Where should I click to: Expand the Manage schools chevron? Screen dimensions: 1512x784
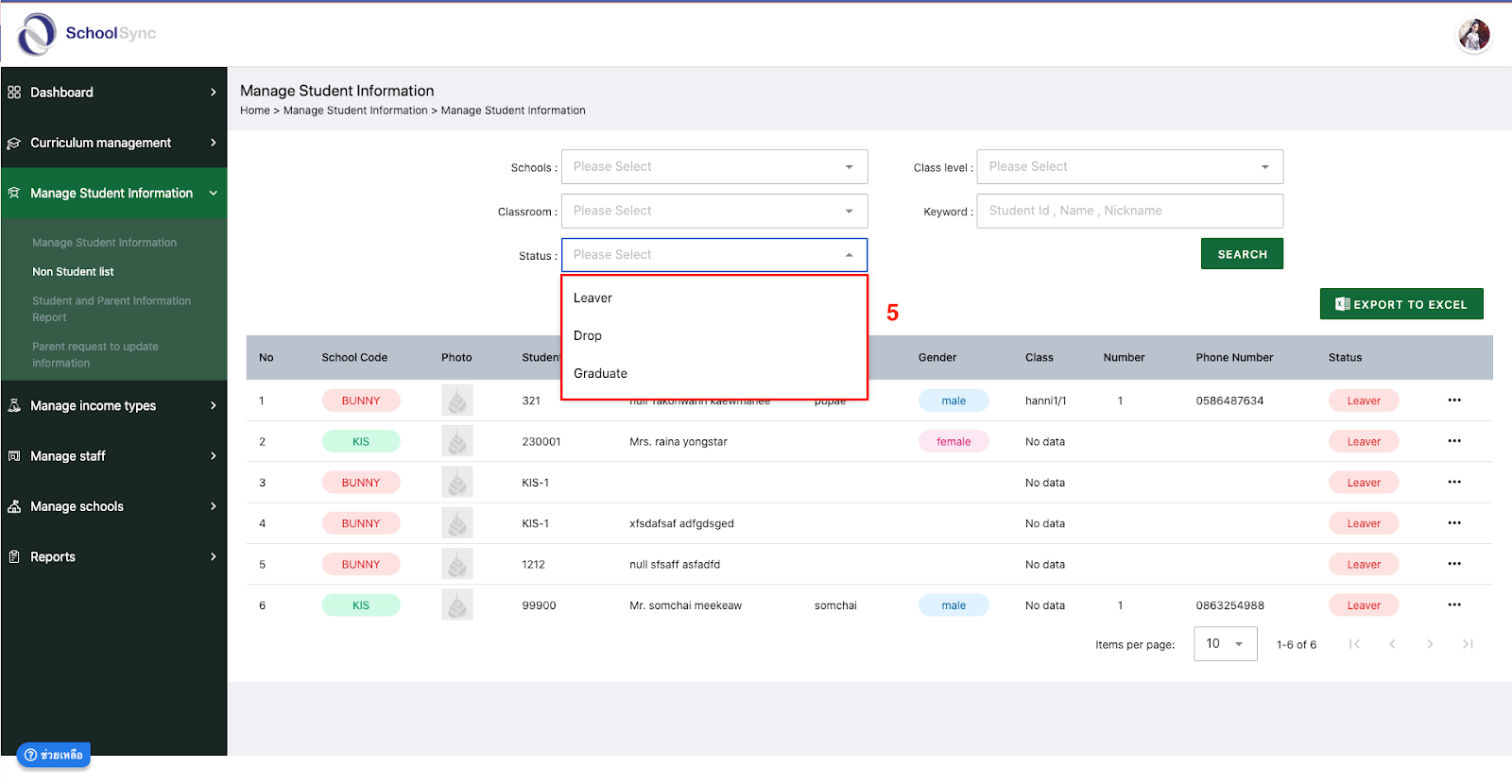(x=214, y=506)
